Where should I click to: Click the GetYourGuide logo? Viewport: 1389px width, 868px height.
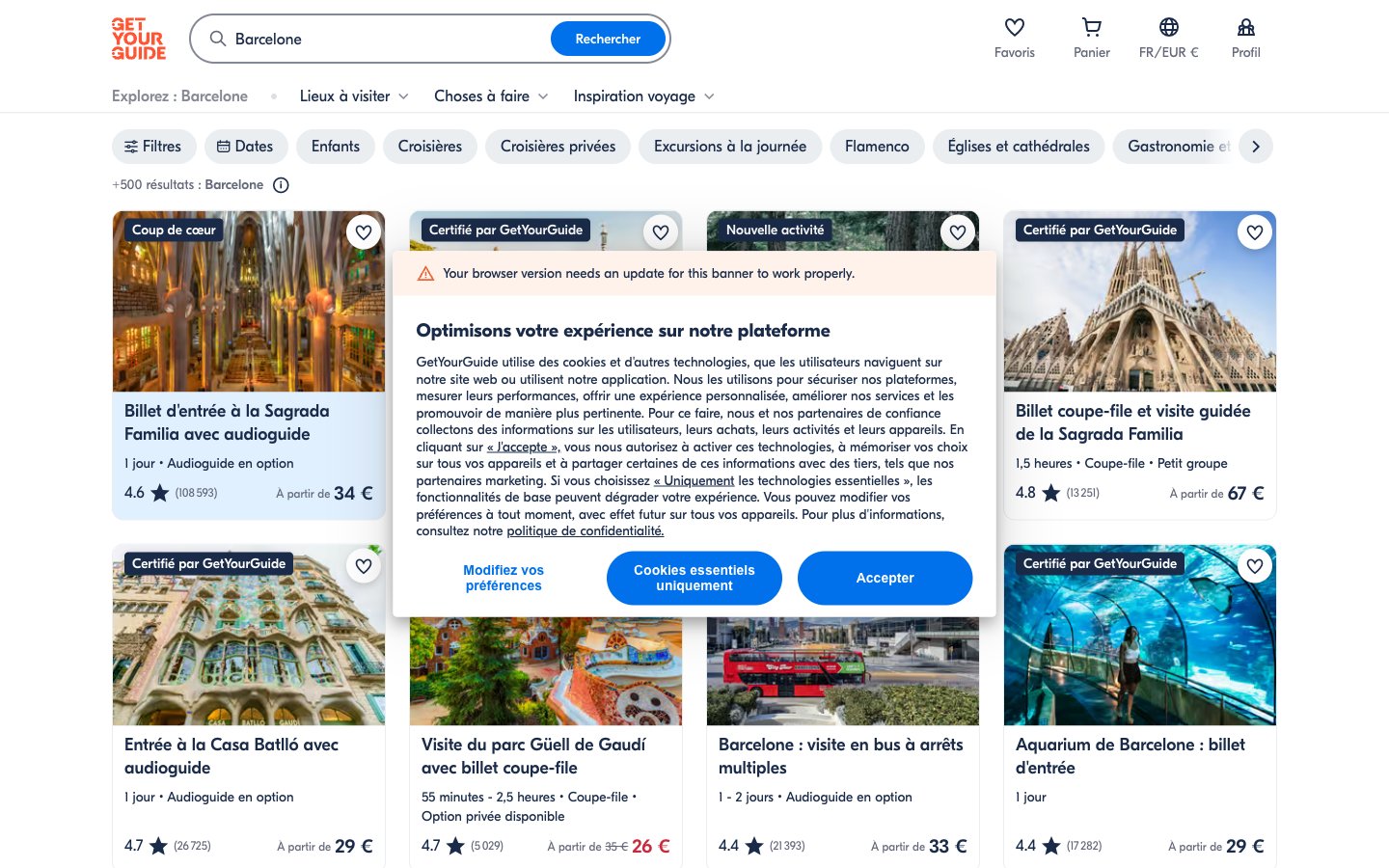tap(139, 40)
